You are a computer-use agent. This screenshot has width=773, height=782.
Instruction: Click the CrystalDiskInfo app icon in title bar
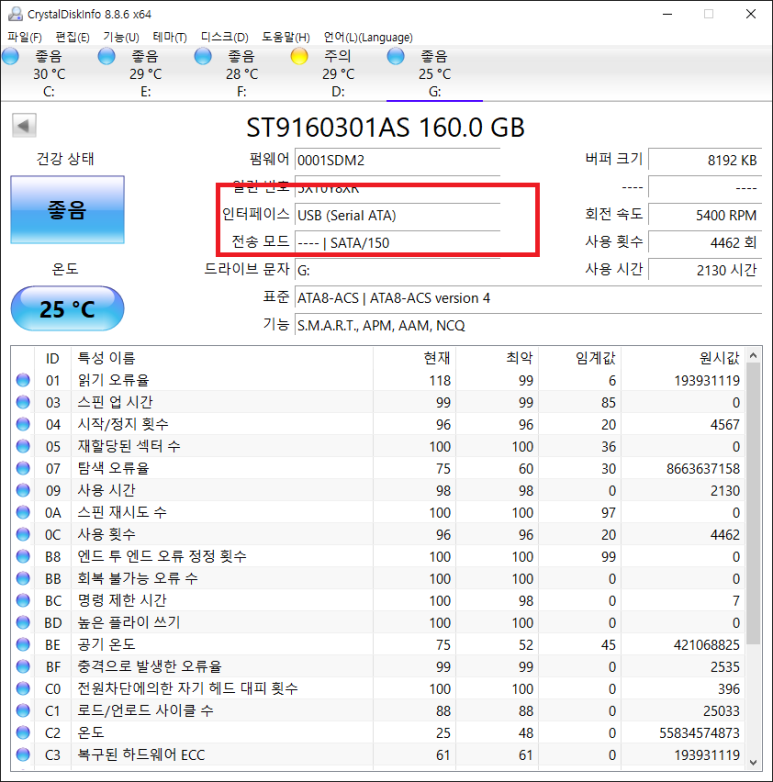click(x=15, y=14)
